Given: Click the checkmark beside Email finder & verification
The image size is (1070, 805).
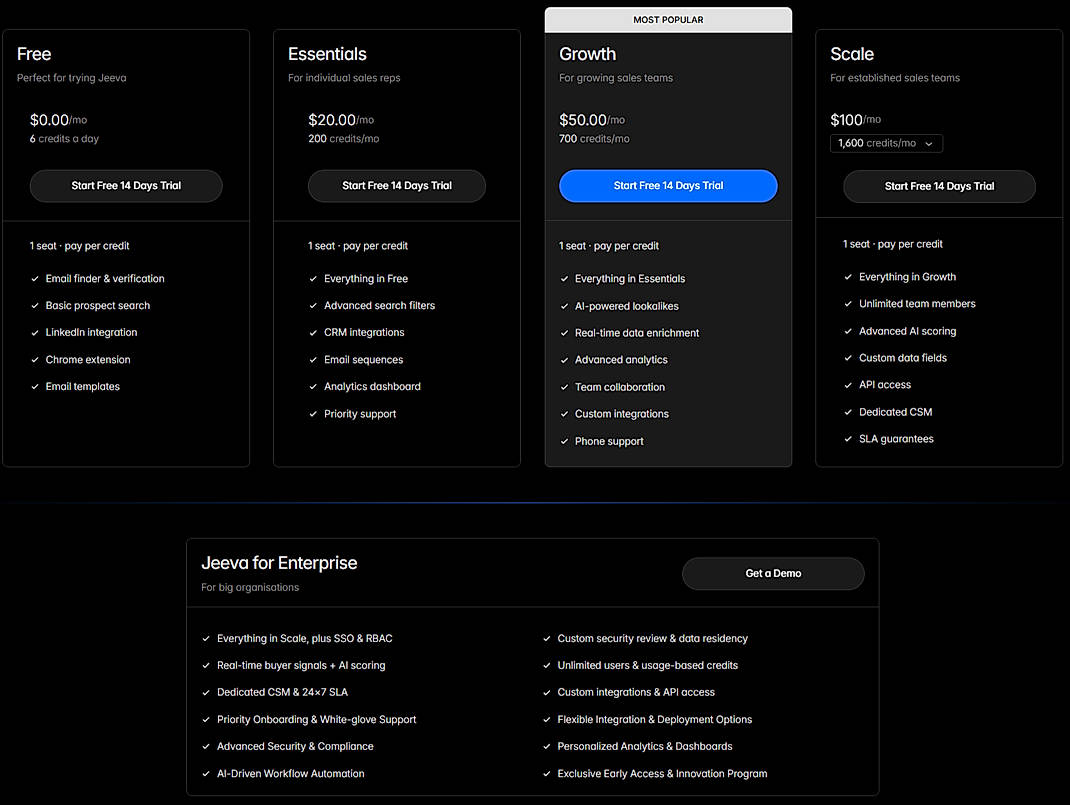Looking at the screenshot, I should (x=34, y=278).
